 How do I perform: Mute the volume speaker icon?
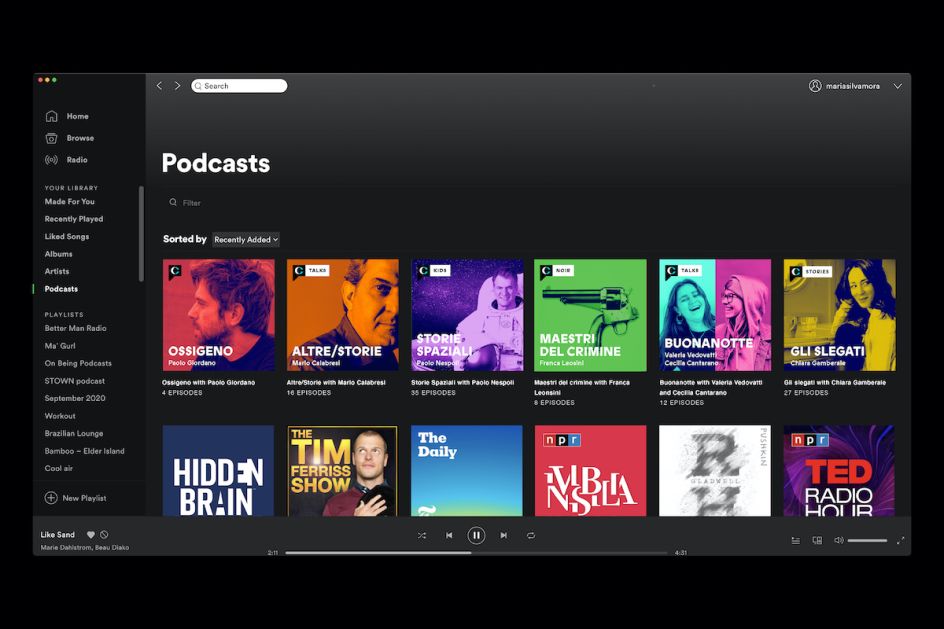tap(838, 540)
